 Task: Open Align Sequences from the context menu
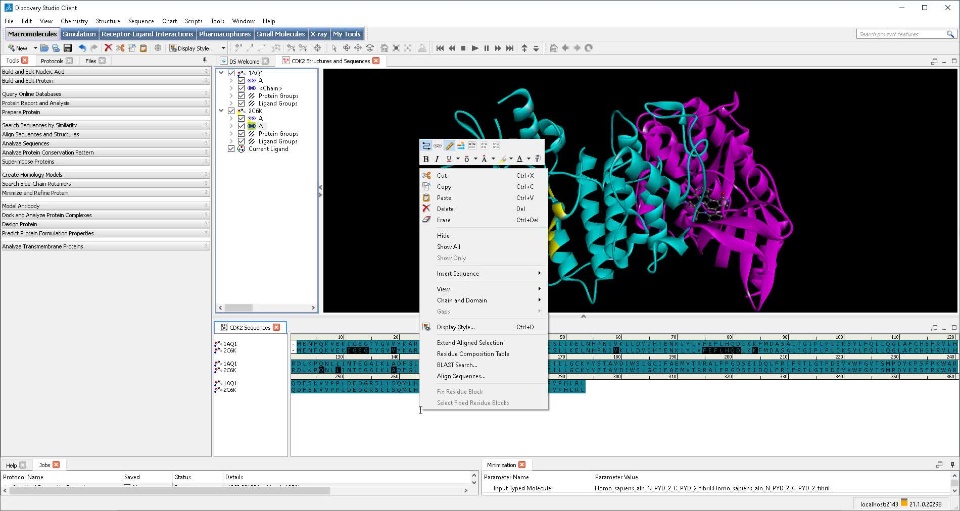460,376
